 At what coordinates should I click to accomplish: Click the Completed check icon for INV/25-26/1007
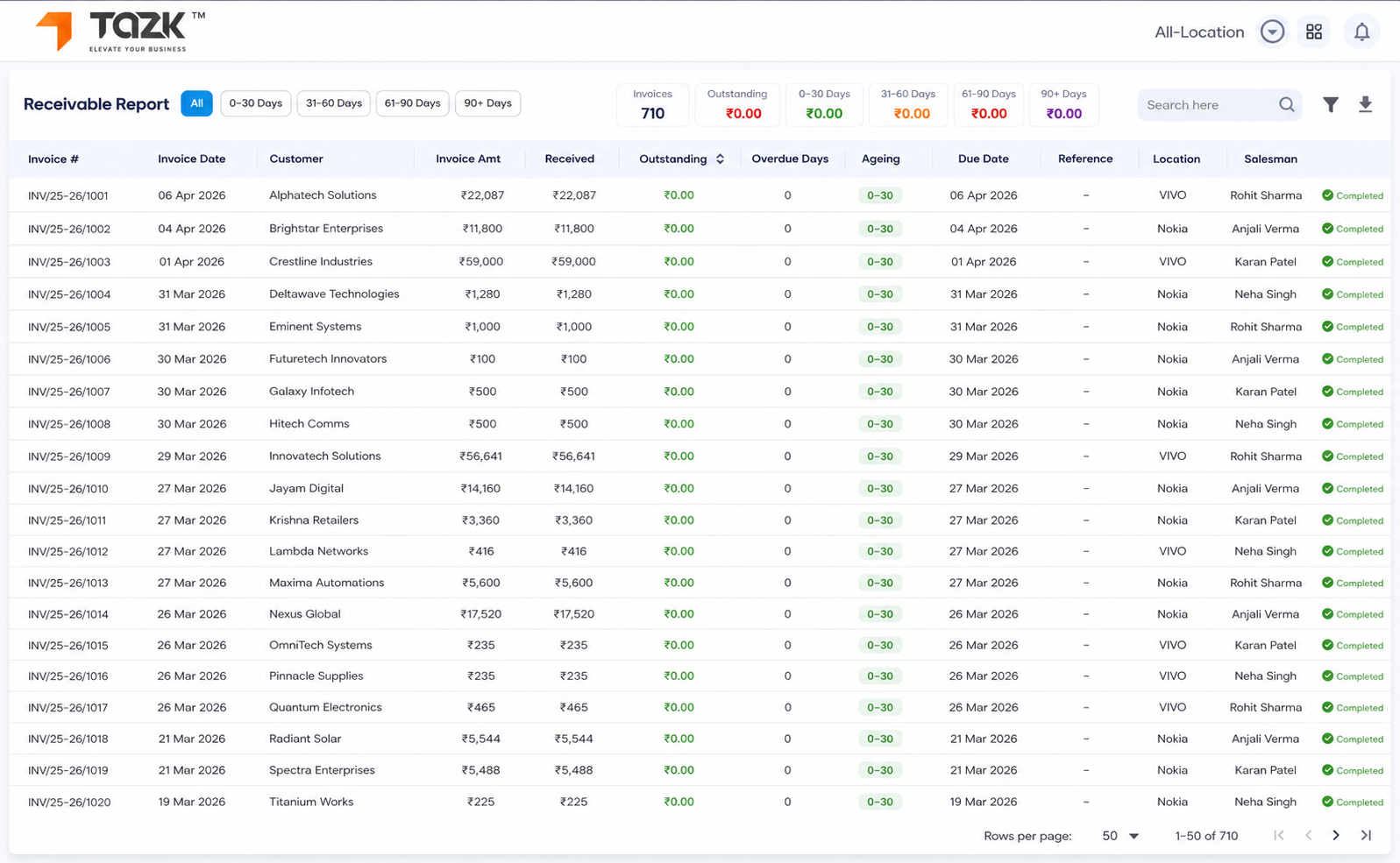1327,392
